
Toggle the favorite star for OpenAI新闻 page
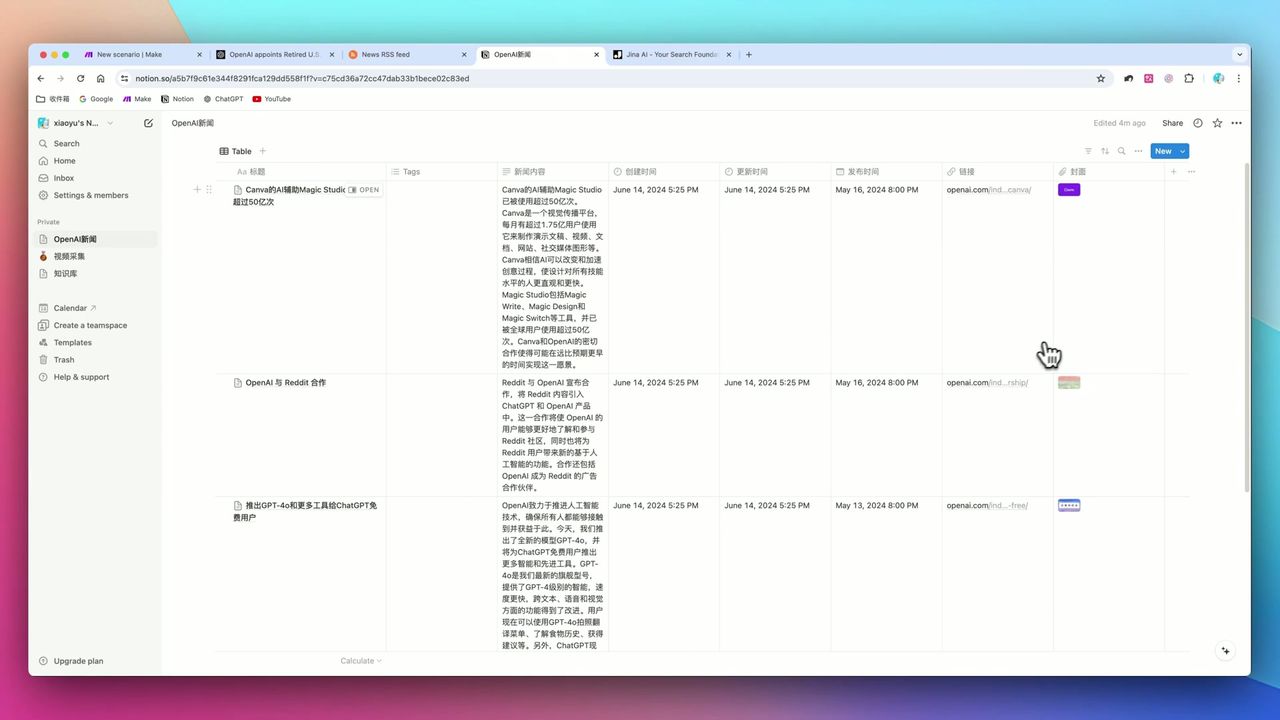coord(1217,123)
